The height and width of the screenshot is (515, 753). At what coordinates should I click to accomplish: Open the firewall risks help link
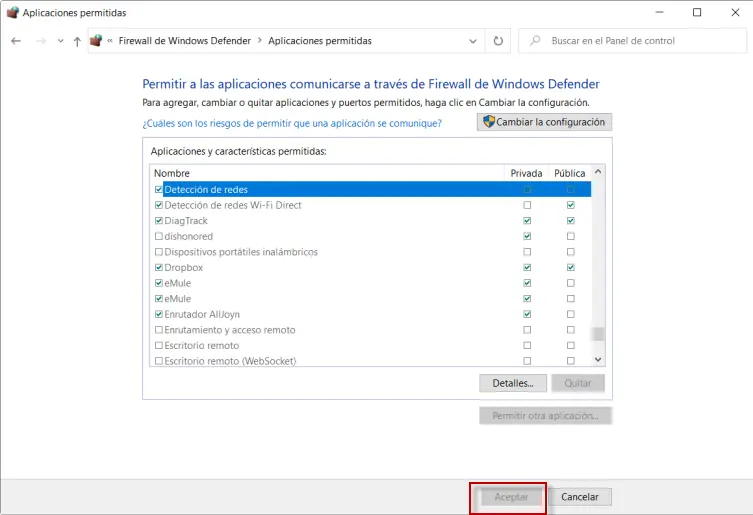coord(292,123)
